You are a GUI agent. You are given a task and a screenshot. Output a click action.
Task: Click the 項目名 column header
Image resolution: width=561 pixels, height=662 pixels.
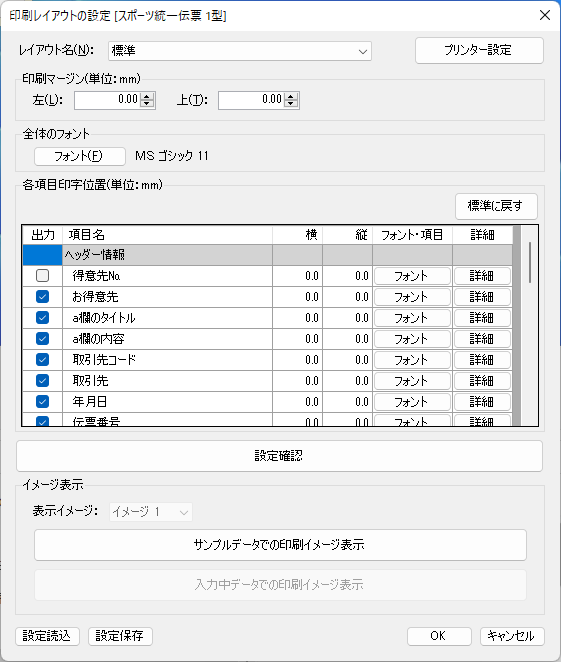[x=168, y=235]
